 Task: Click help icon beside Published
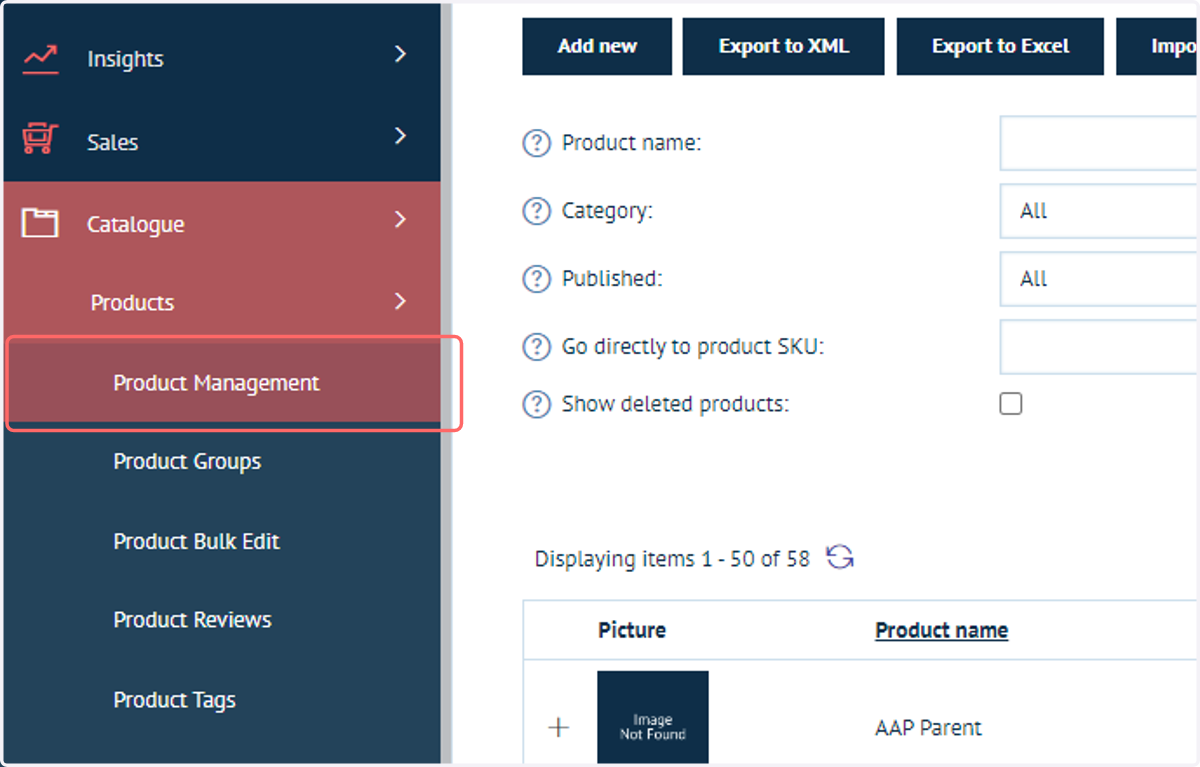[537, 279]
